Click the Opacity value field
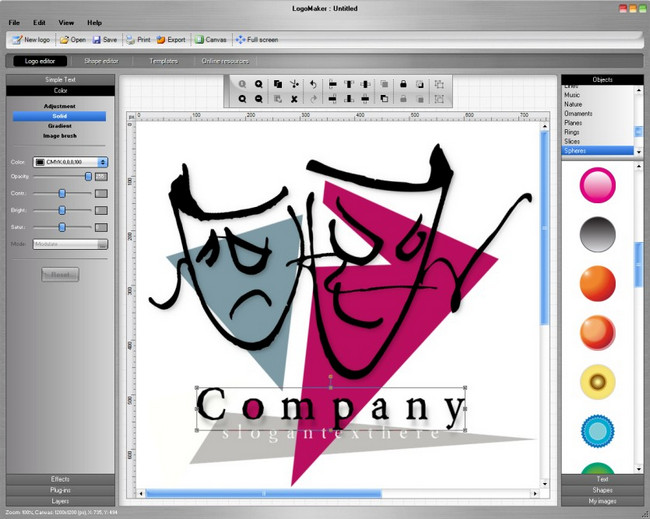Screen dimensions: 650x519 click(101, 177)
